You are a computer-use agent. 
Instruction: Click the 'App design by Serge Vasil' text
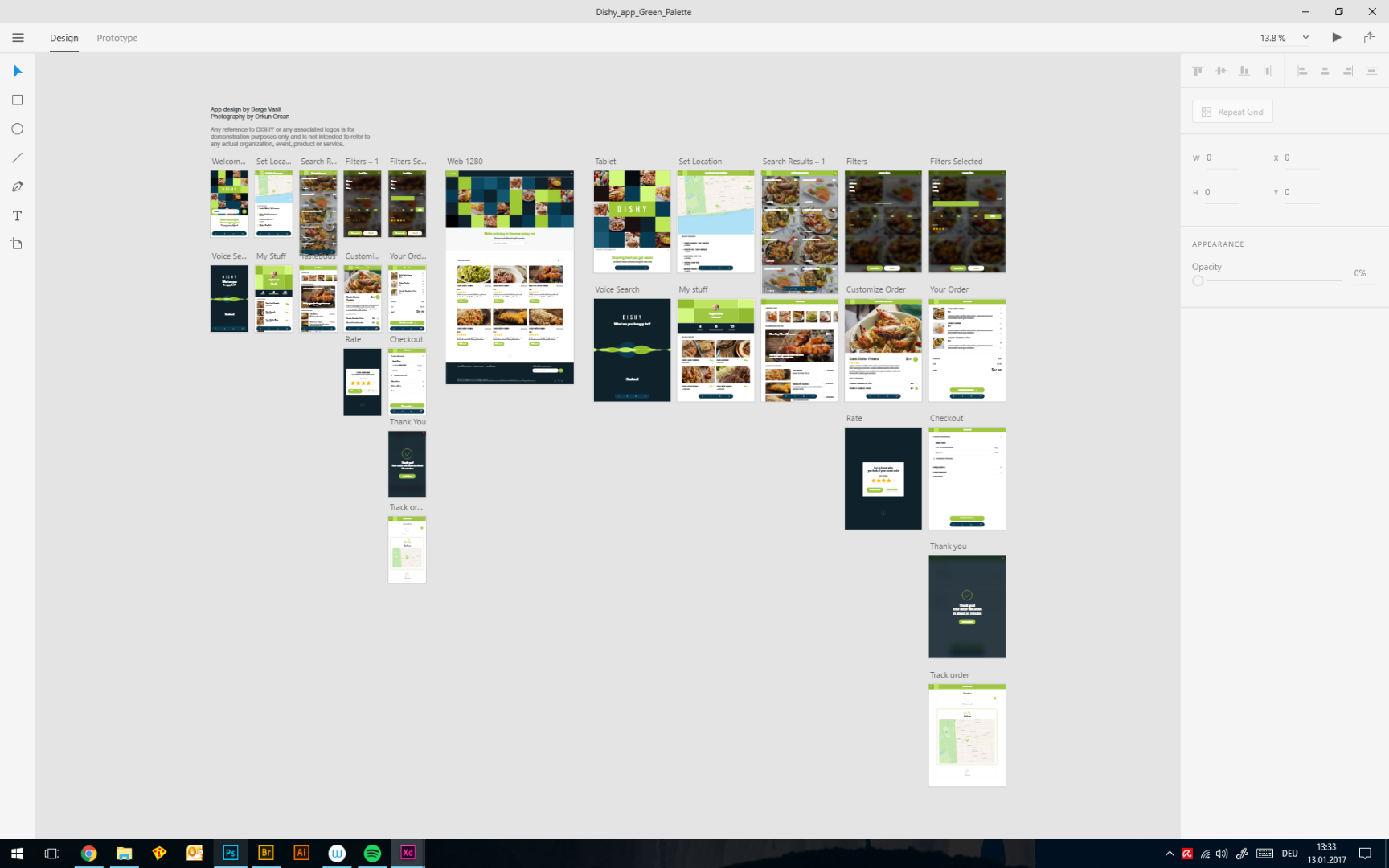(246, 109)
